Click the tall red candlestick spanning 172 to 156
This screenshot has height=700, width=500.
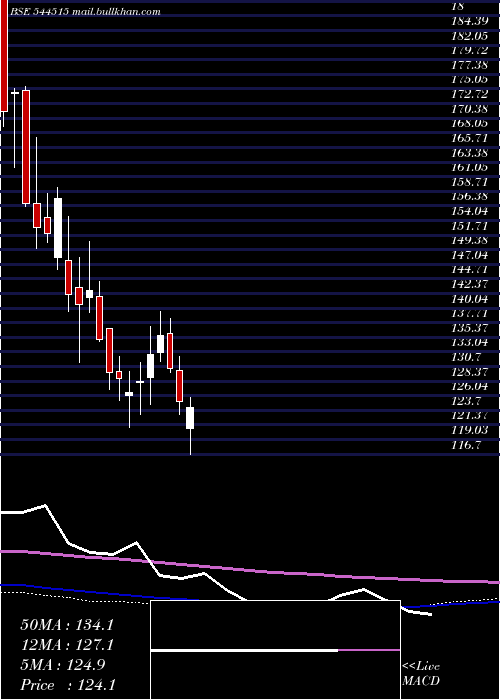26,147
